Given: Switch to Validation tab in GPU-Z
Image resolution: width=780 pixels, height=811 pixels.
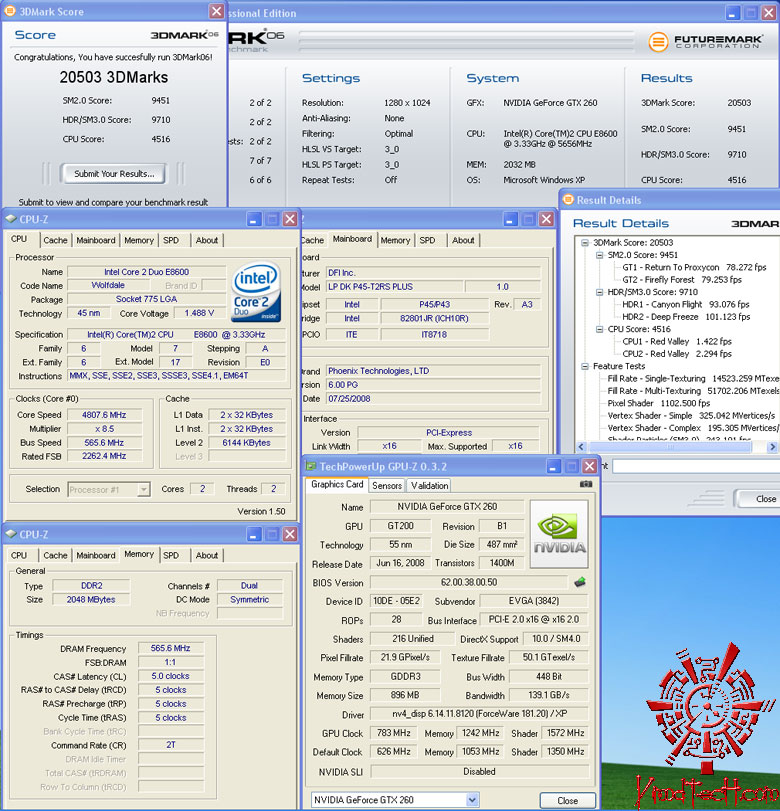Looking at the screenshot, I should [429, 485].
